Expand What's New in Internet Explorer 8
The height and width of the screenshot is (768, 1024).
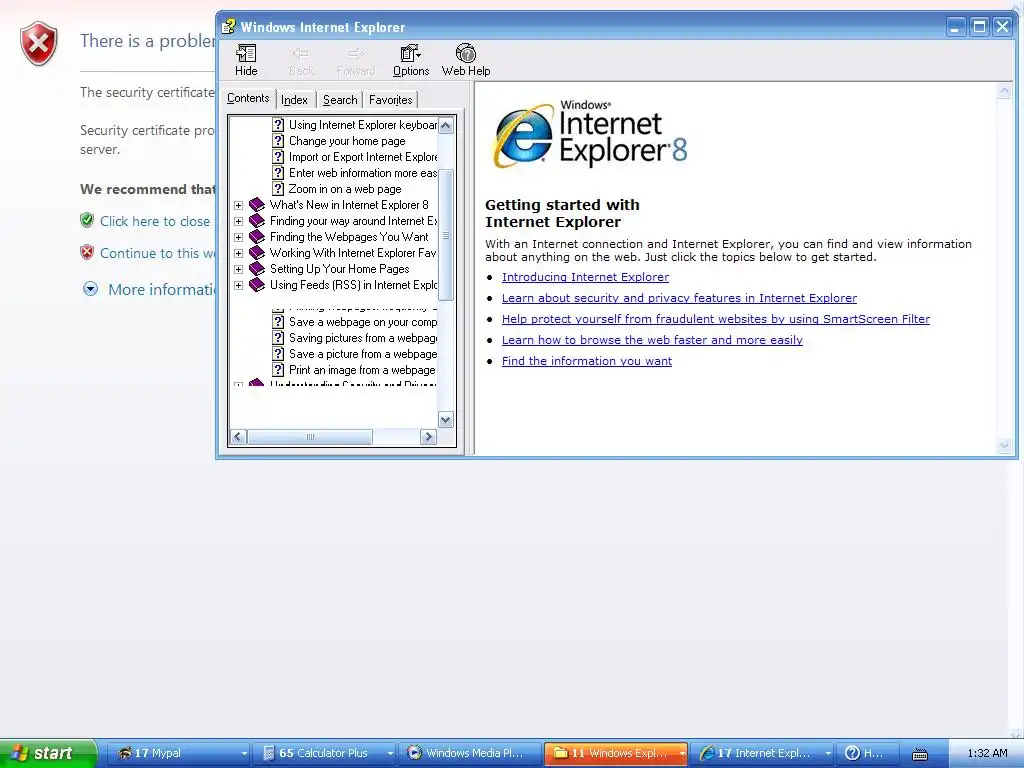click(238, 205)
